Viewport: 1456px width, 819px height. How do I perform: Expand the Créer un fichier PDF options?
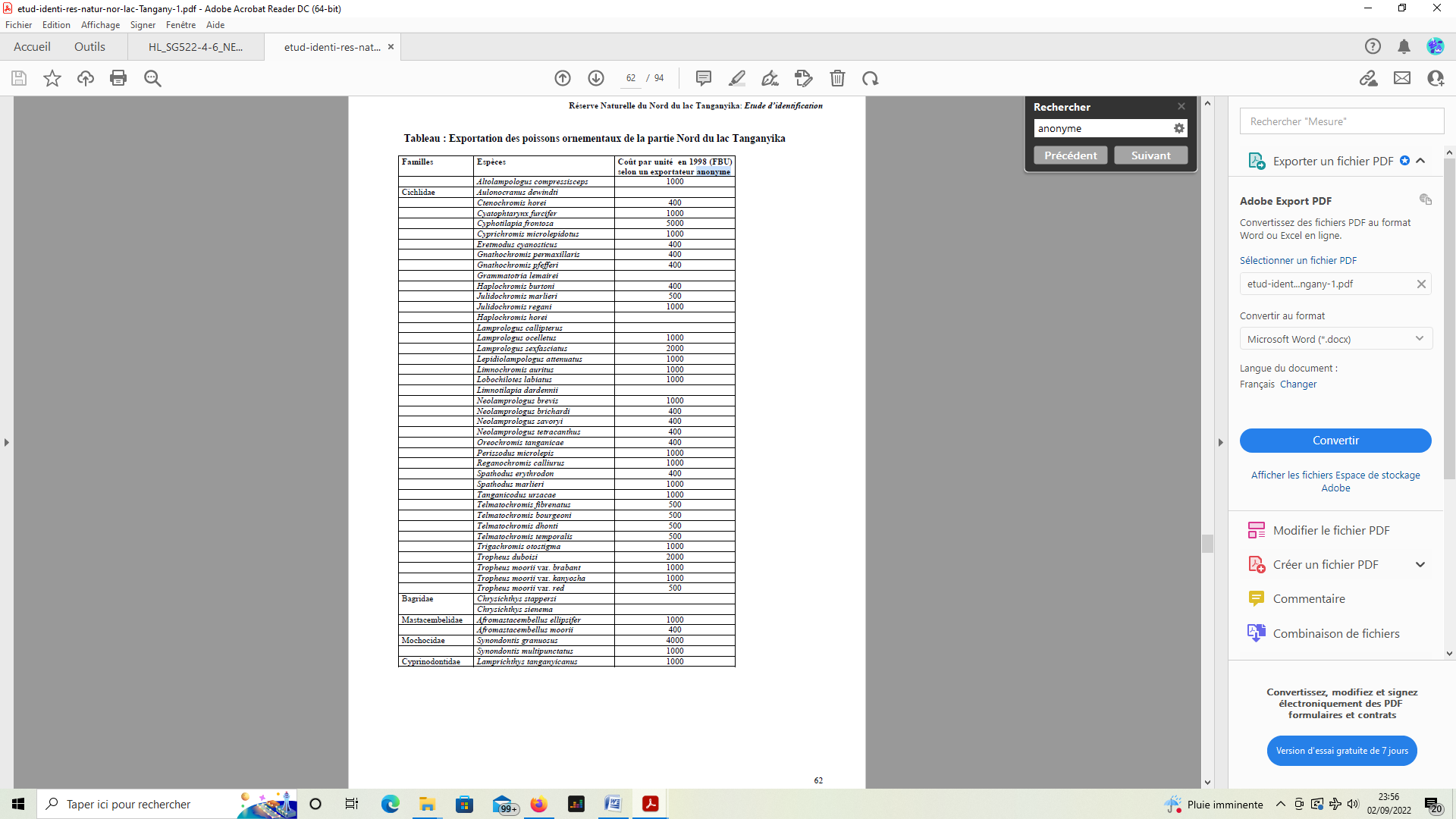pos(1420,564)
